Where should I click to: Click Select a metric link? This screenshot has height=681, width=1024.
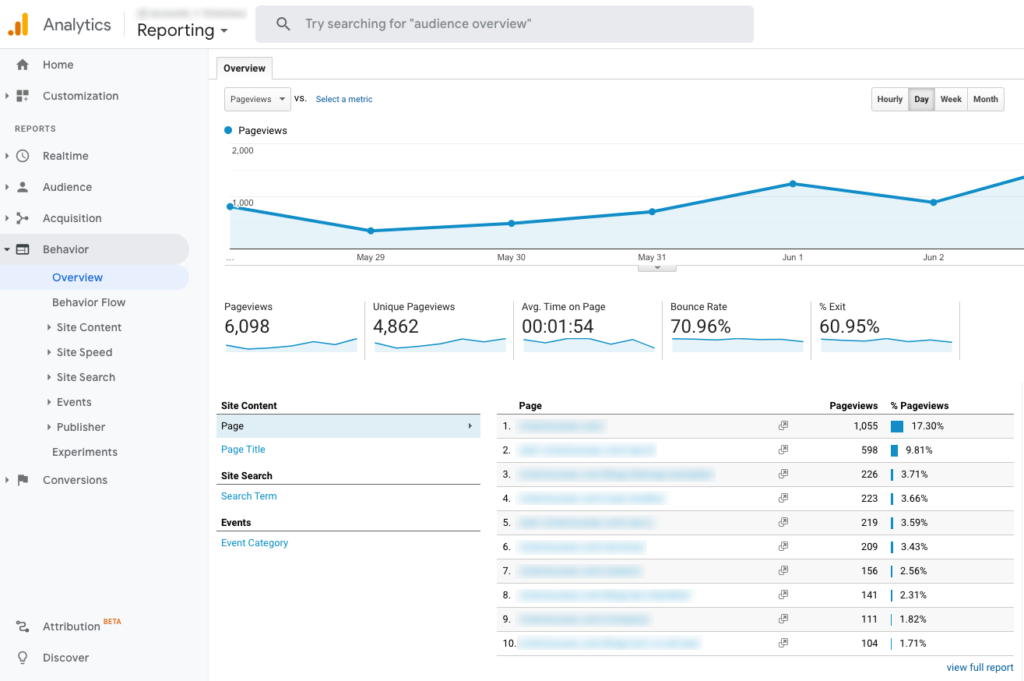(x=344, y=100)
